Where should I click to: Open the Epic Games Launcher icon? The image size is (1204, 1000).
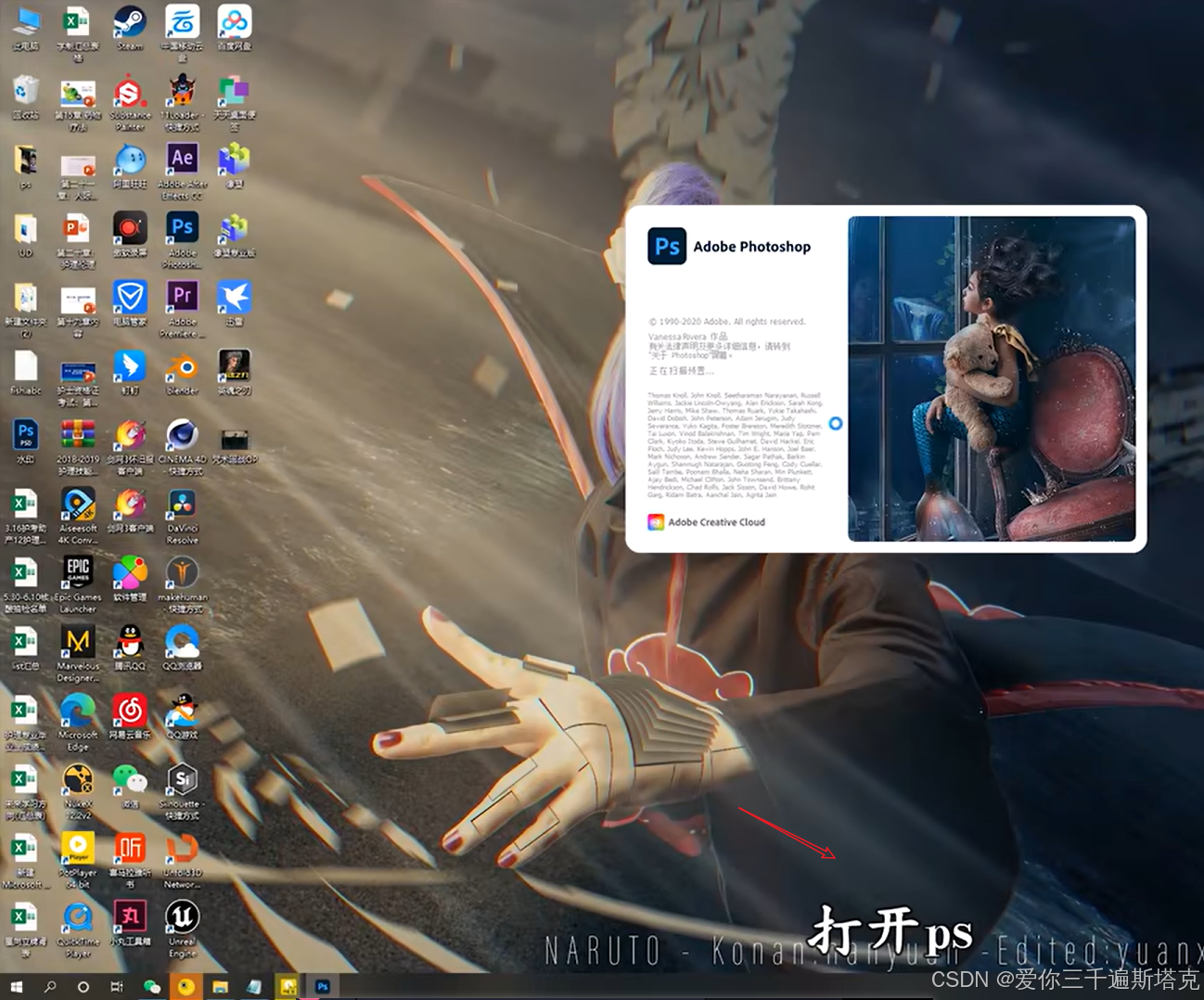tap(78, 583)
